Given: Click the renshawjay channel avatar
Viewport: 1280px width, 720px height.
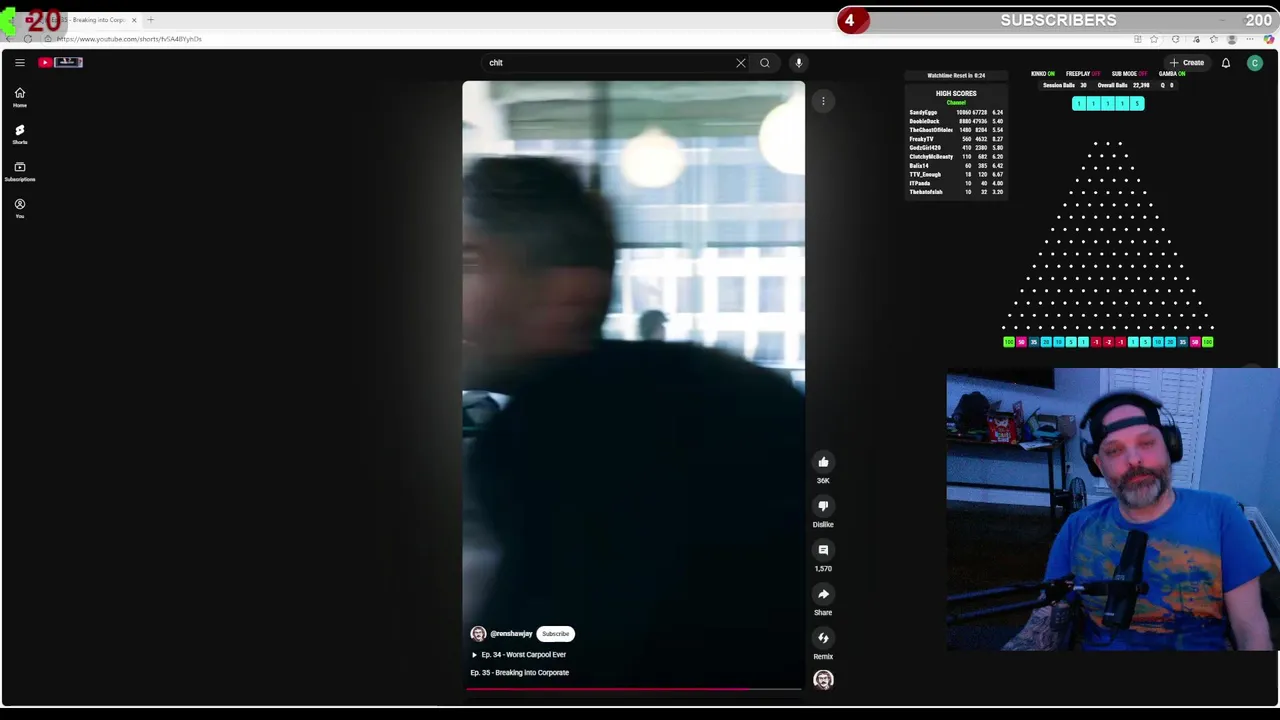Looking at the screenshot, I should click(478, 634).
